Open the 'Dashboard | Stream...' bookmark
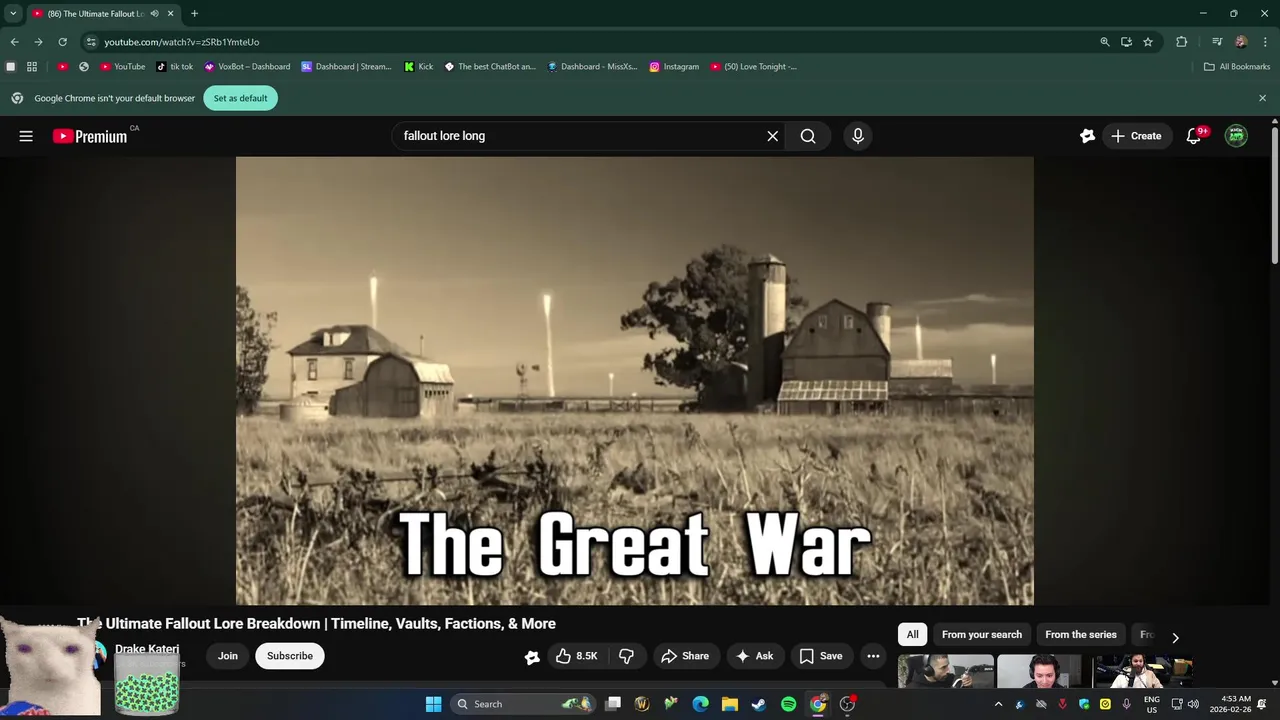This screenshot has height=720, width=1280. (346, 67)
